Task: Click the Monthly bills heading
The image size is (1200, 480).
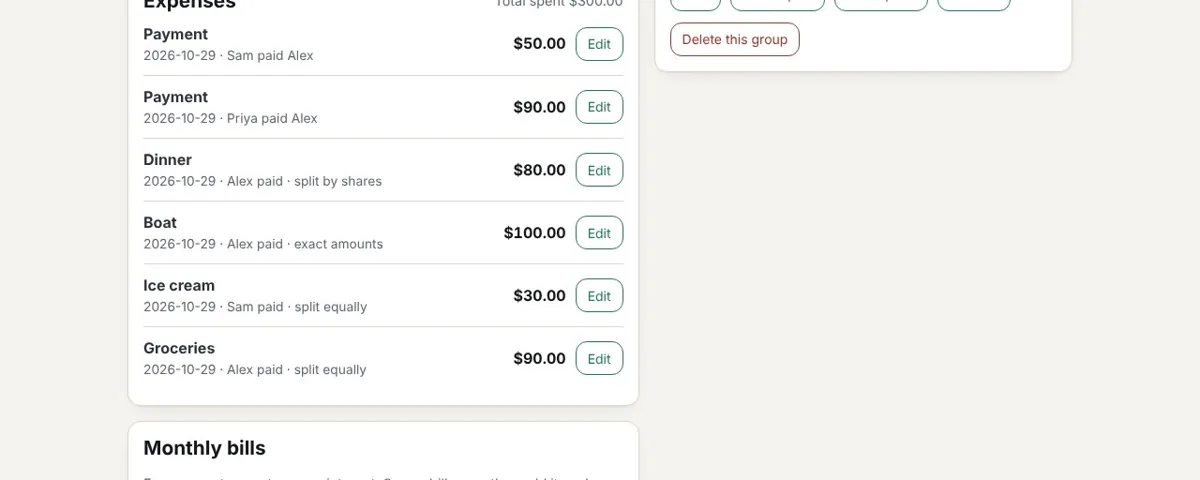Action: pos(204,448)
